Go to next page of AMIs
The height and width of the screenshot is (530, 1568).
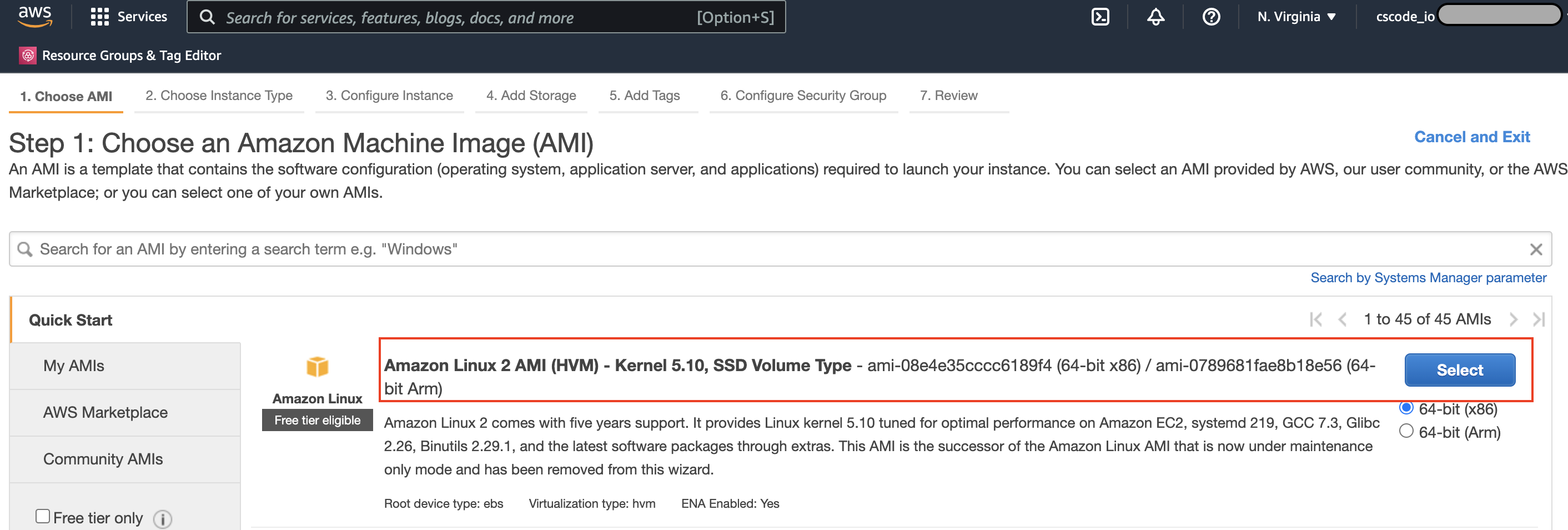(x=1512, y=319)
